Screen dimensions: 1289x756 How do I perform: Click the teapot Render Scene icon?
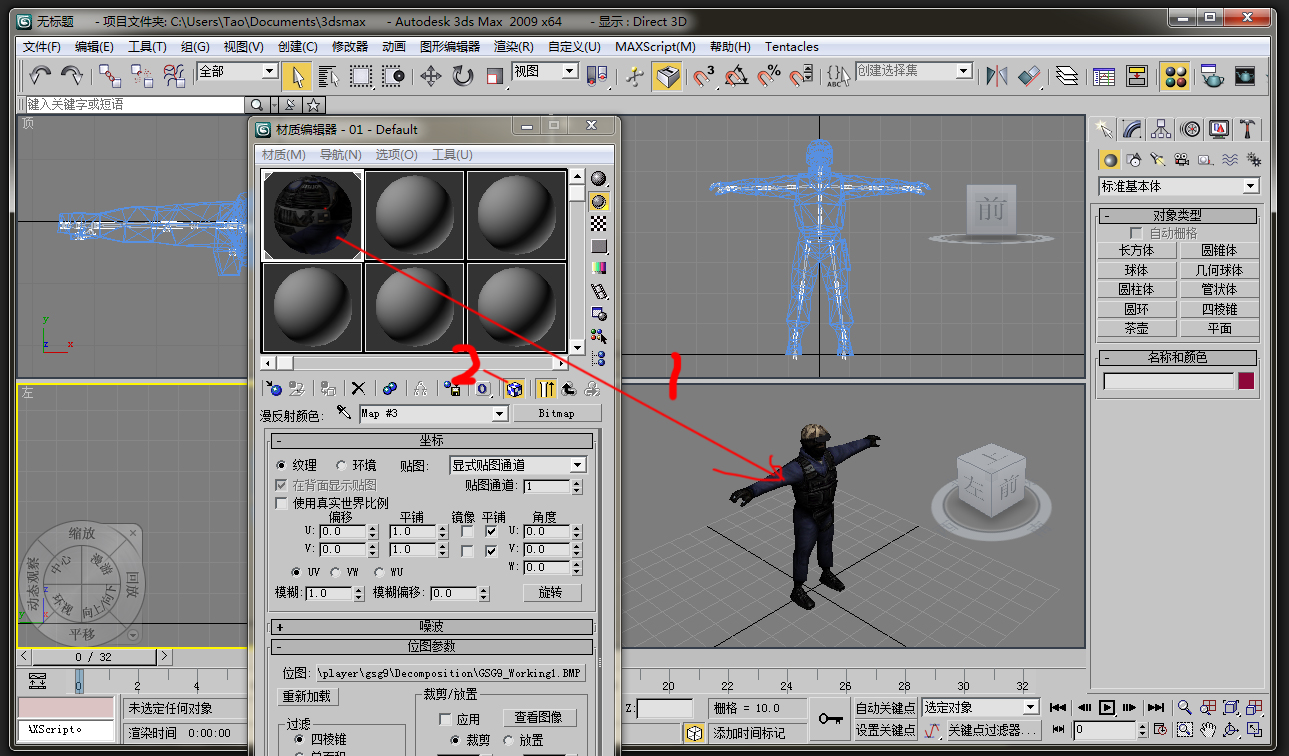click(1211, 76)
